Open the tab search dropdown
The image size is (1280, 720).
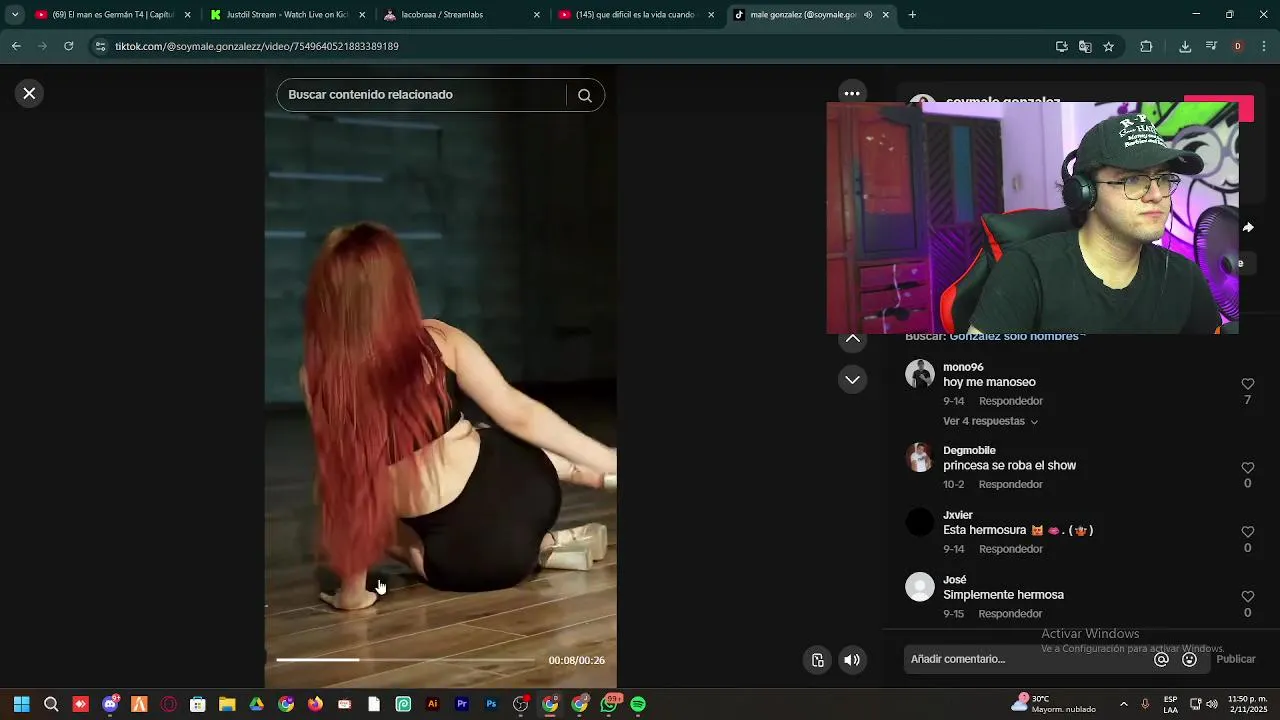tap(14, 15)
